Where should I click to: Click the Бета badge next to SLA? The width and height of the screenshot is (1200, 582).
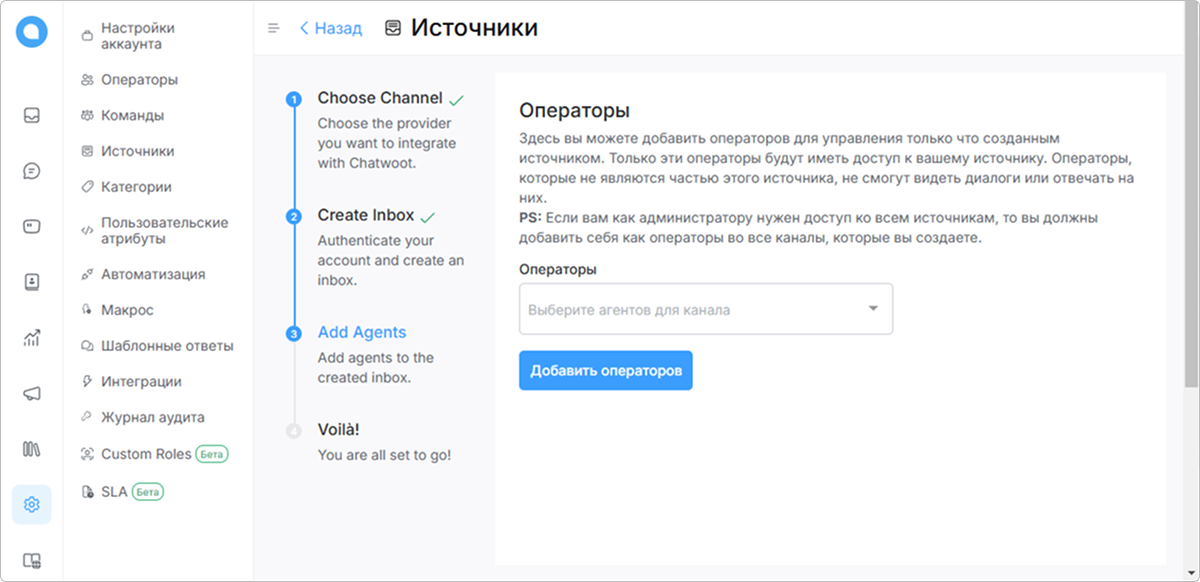147,492
